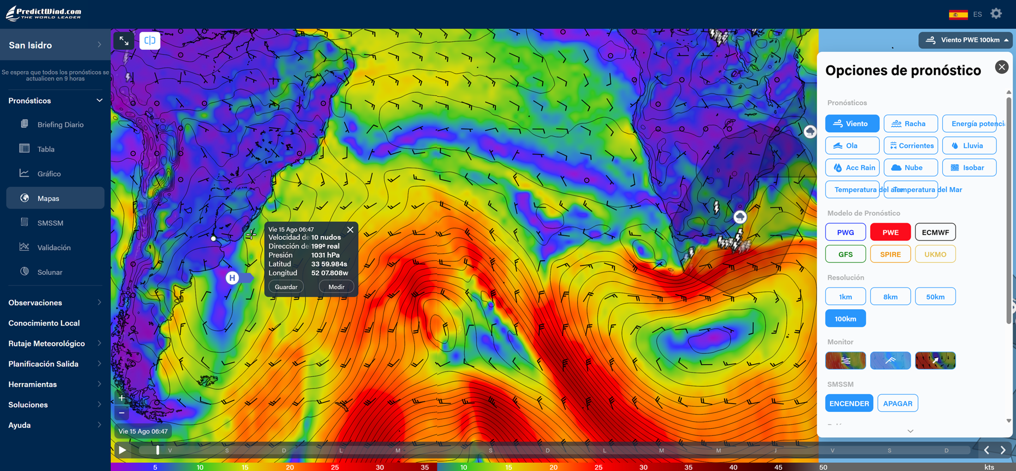Open the settings gear
Image resolution: width=1016 pixels, height=471 pixels.
[996, 14]
